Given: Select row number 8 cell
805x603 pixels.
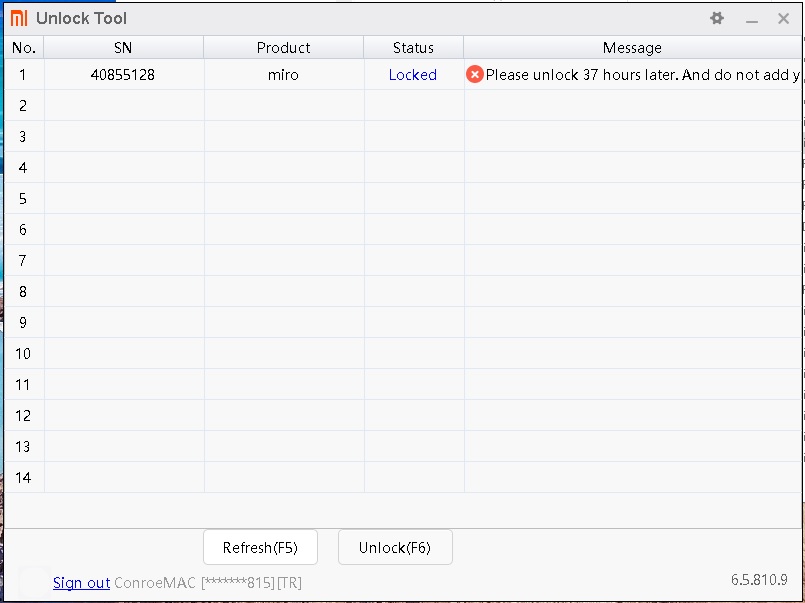Looking at the screenshot, I should [23, 291].
